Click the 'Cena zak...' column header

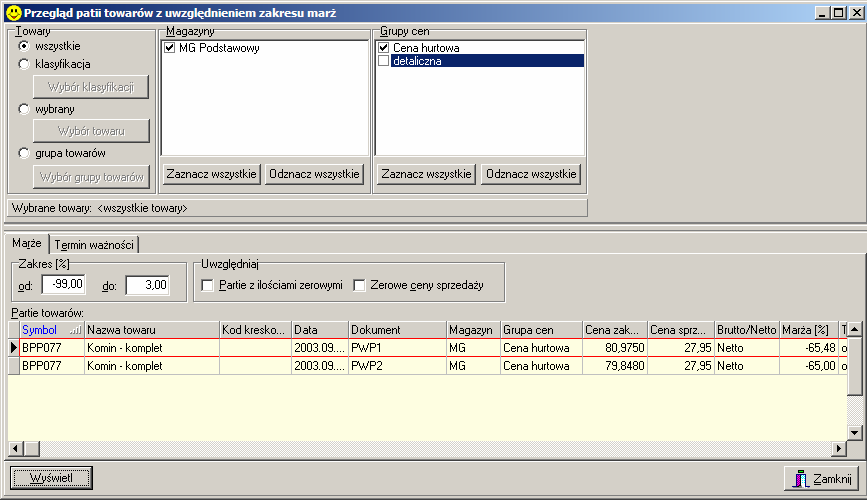click(615, 330)
